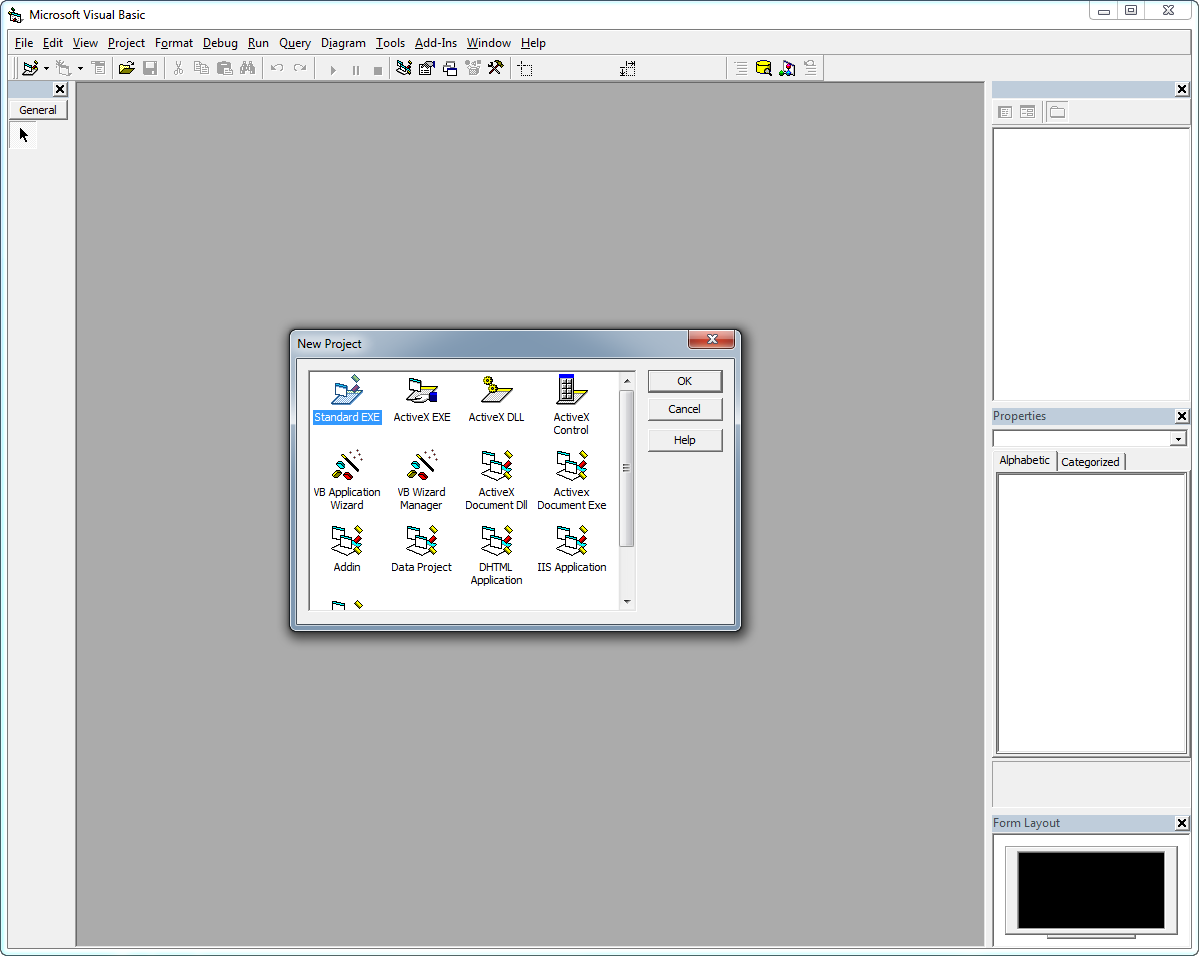This screenshot has height=956, width=1199.
Task: Confirm New Project dialog with OK
Action: click(685, 381)
